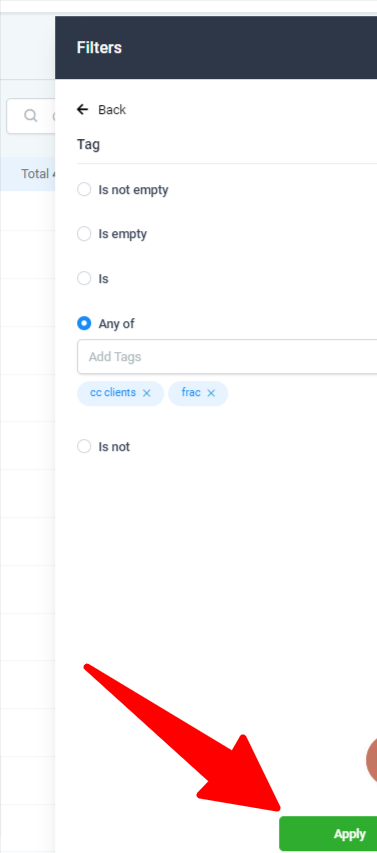Viewport: 377px width, 853px height.
Task: Focus the Add Tags field
Action: 227,357
